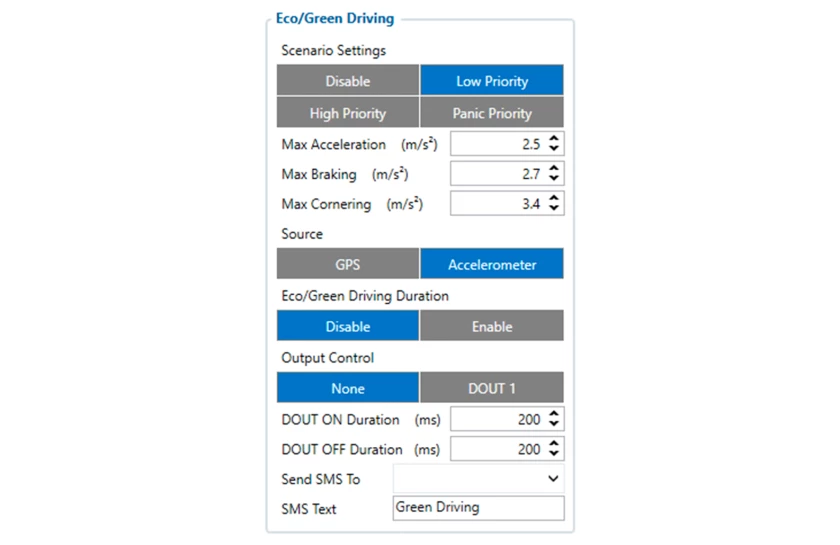Click the SMS Text label
The image size is (840, 545).
tap(309, 509)
